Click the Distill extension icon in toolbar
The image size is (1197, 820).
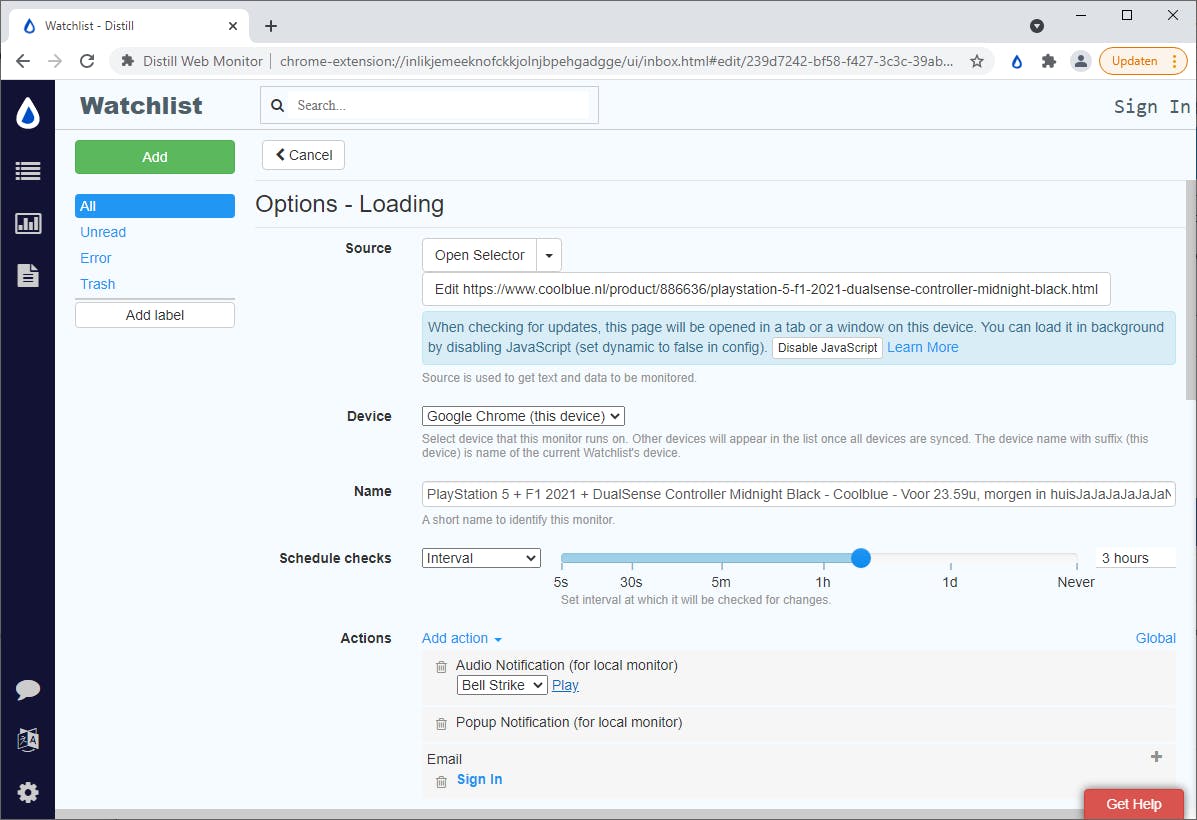point(1017,62)
